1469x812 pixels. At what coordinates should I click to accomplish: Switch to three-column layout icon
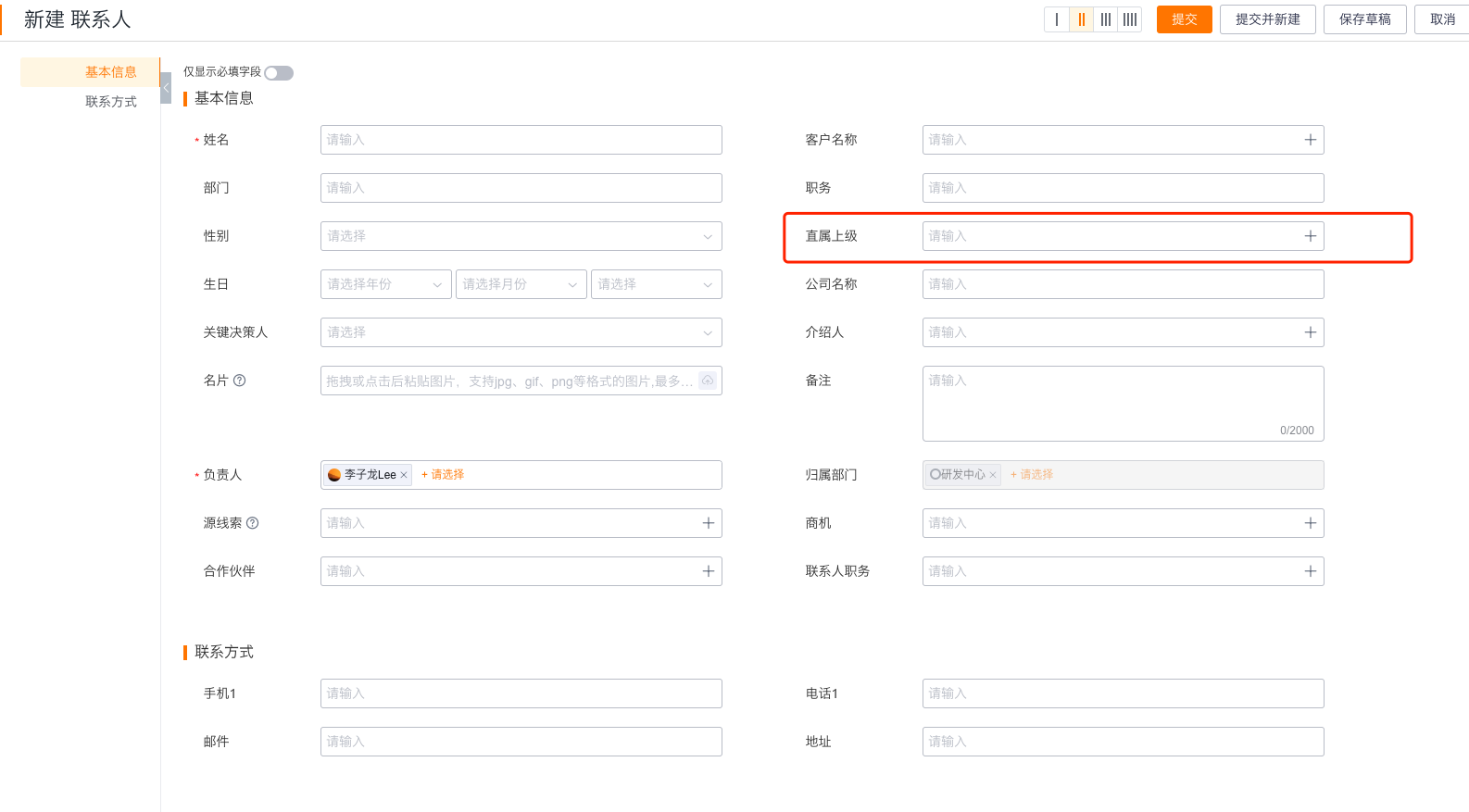coord(1105,19)
